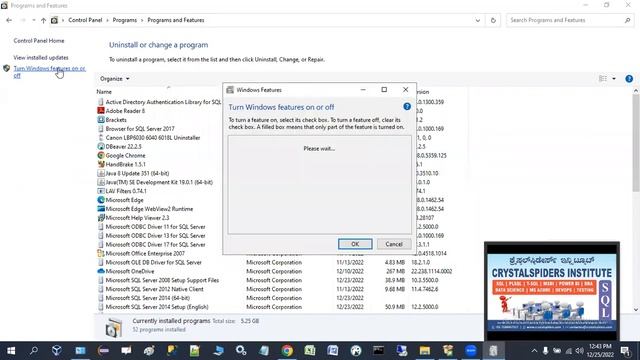
Task: Select Microsoft Help Viewer 2.3 icon
Action: tap(101, 218)
